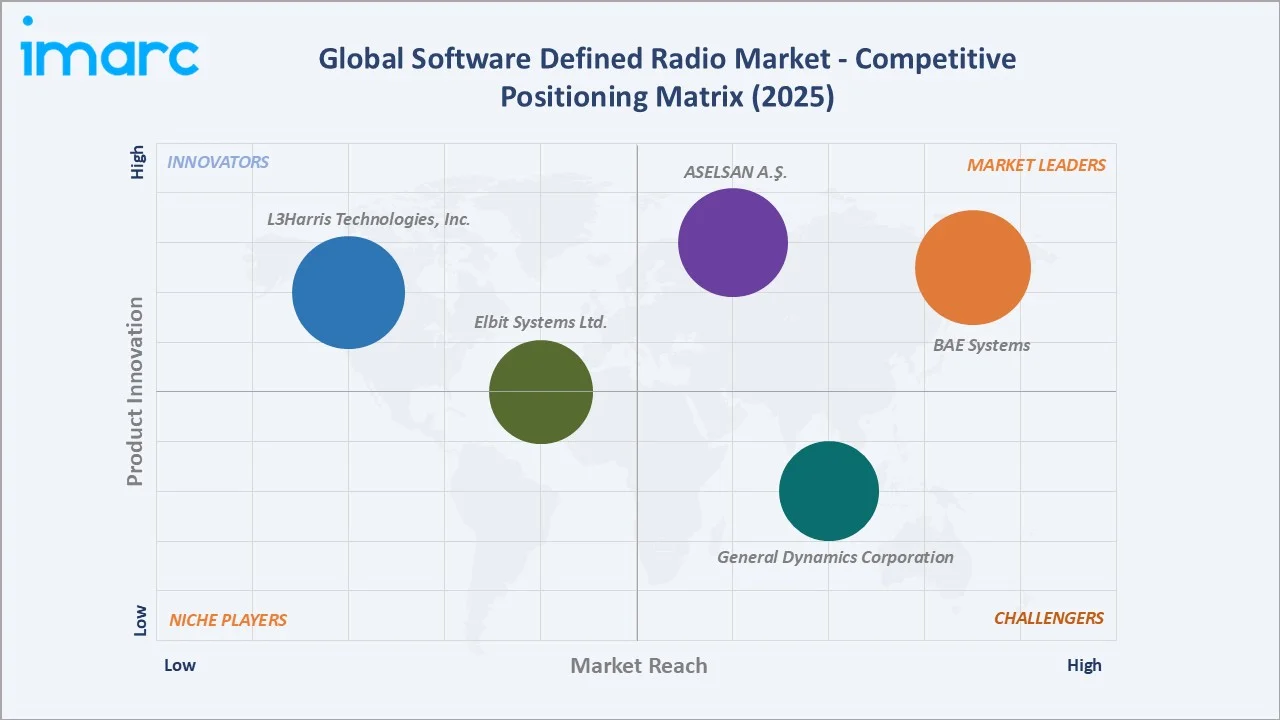
Task: Click the 'BAE Systems' label
Action: tap(982, 345)
